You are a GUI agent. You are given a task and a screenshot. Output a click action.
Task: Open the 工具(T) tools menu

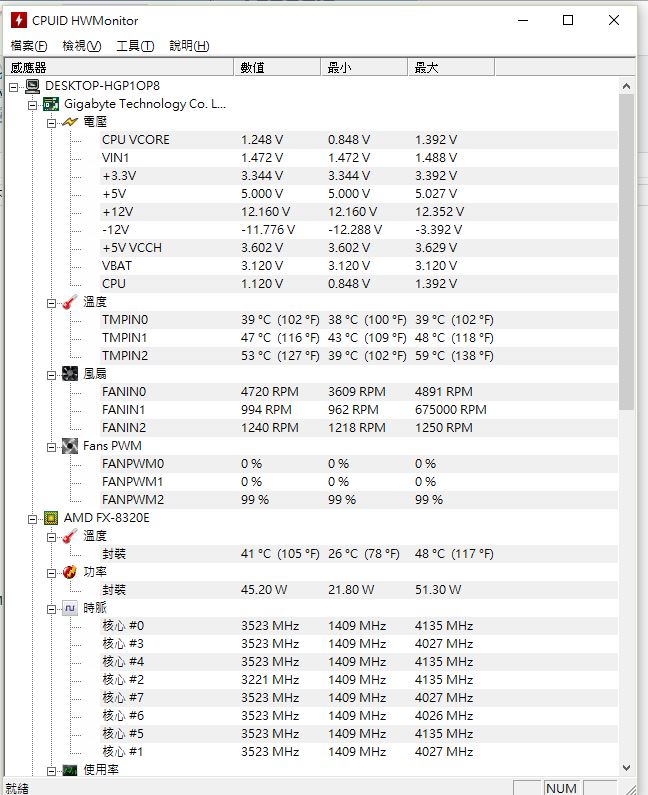tap(135, 46)
